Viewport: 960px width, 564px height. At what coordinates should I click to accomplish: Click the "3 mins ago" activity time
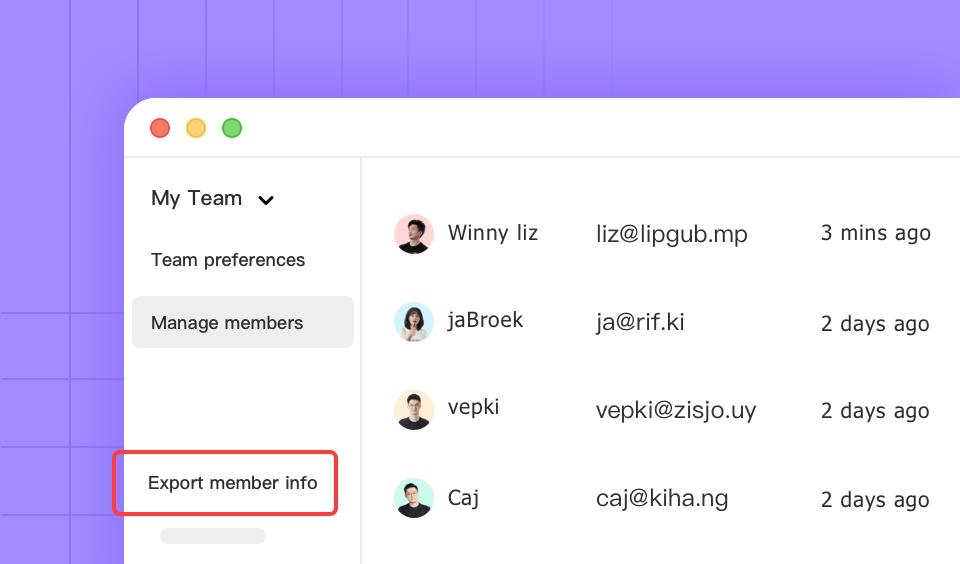(x=875, y=233)
